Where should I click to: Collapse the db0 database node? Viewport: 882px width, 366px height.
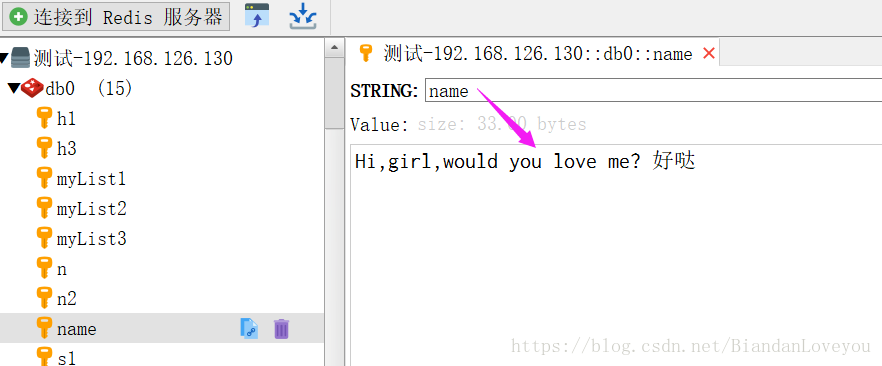14,88
